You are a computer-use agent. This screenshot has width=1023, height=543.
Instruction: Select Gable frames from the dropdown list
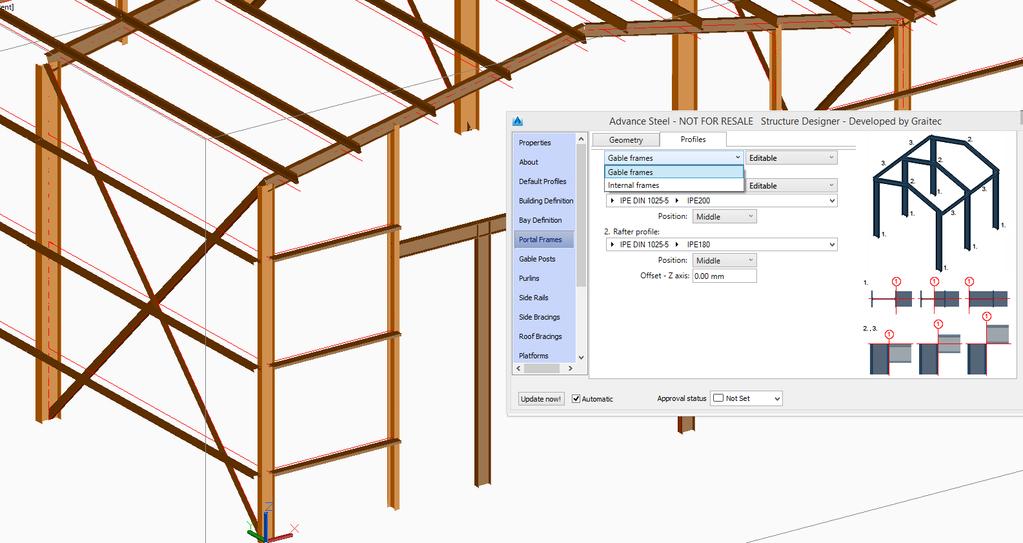pyautogui.click(x=673, y=172)
